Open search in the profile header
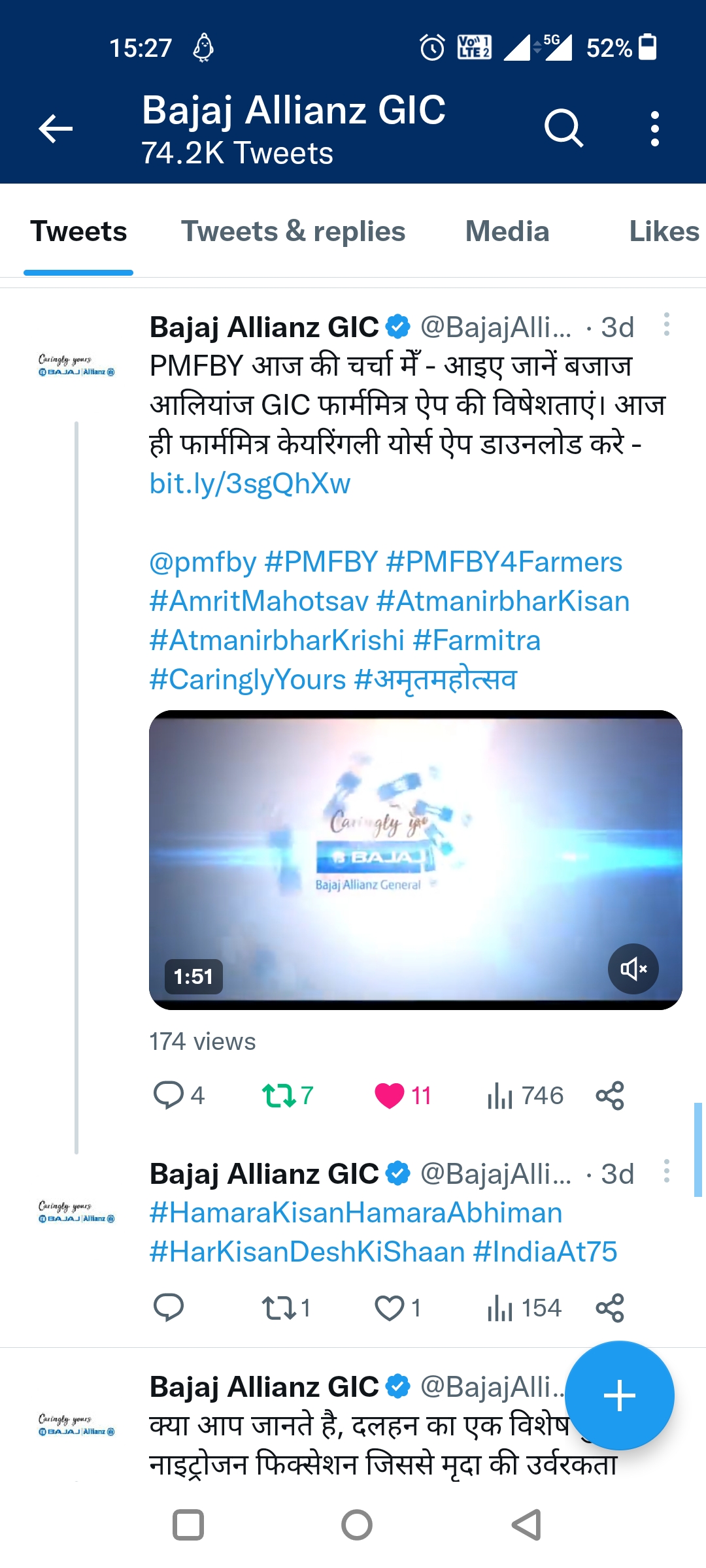 point(563,128)
